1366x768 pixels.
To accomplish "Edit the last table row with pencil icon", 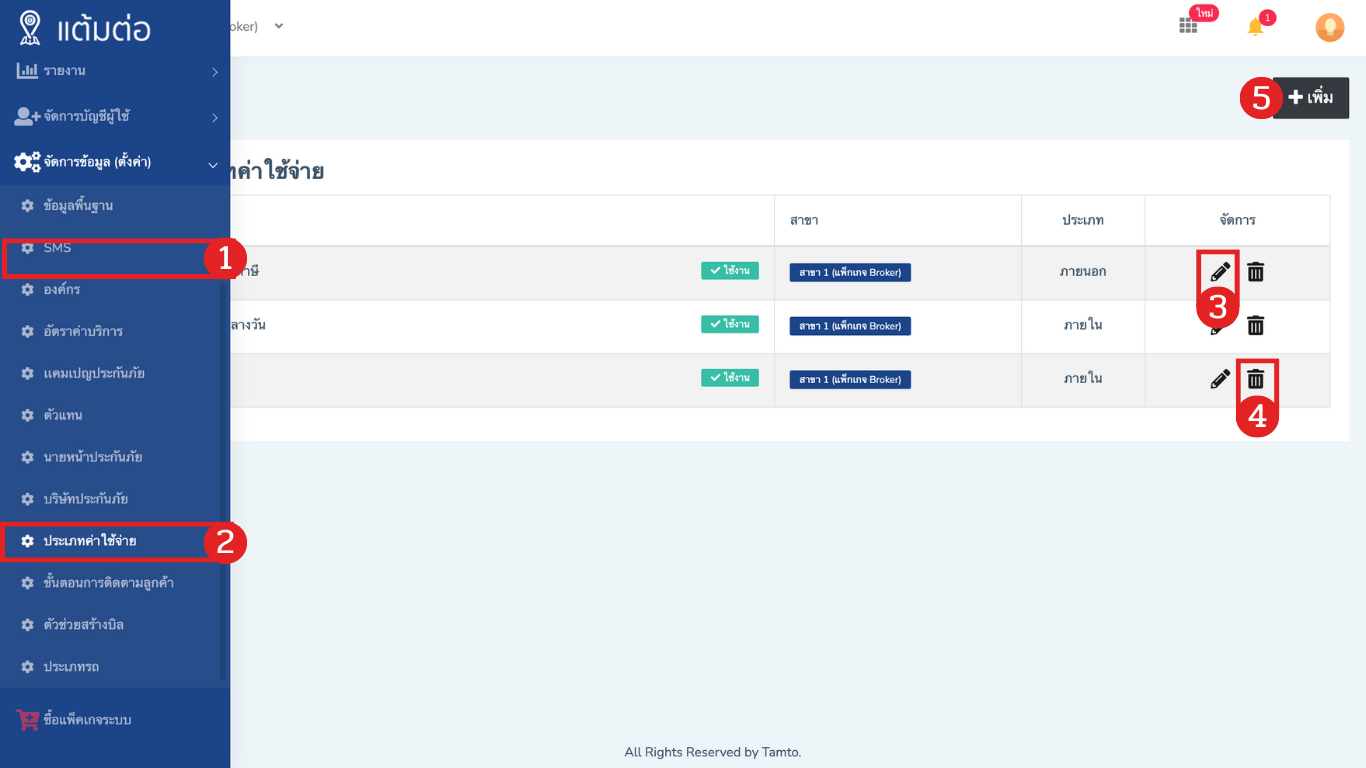I will [1220, 379].
